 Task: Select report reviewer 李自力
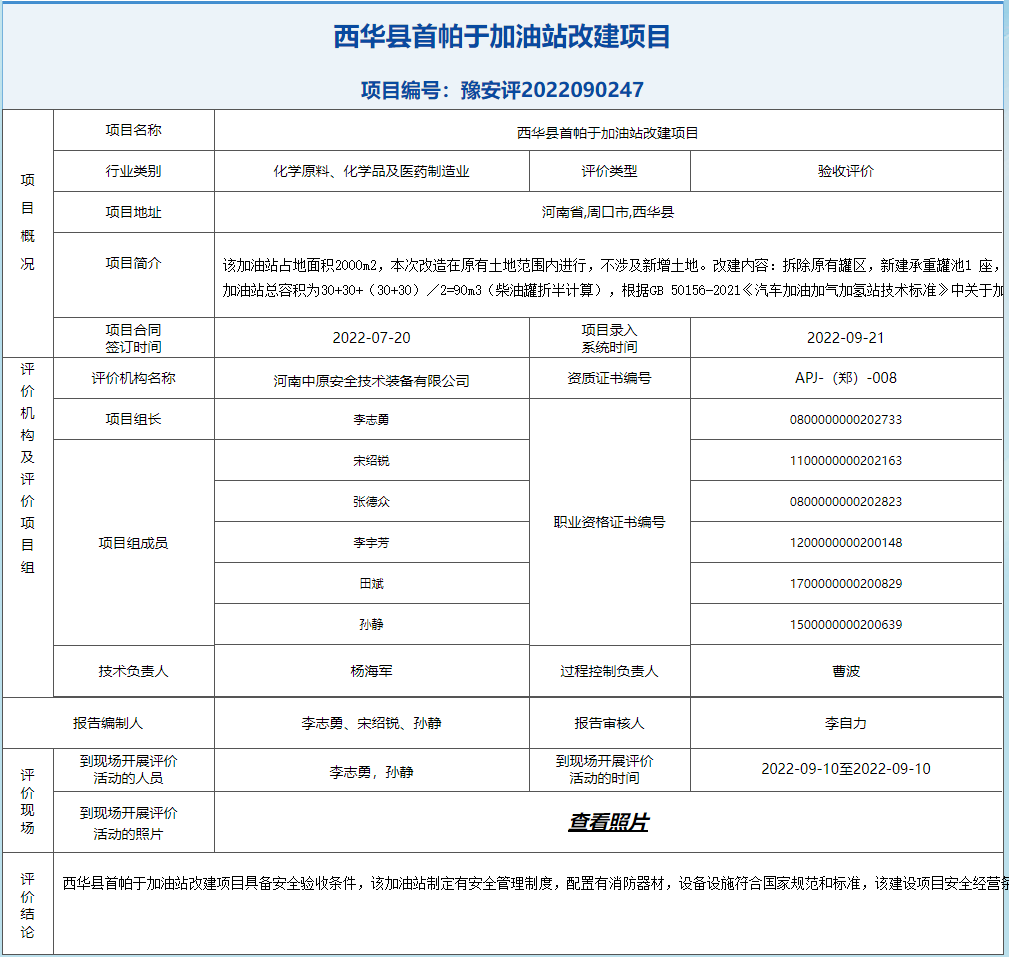(845, 723)
